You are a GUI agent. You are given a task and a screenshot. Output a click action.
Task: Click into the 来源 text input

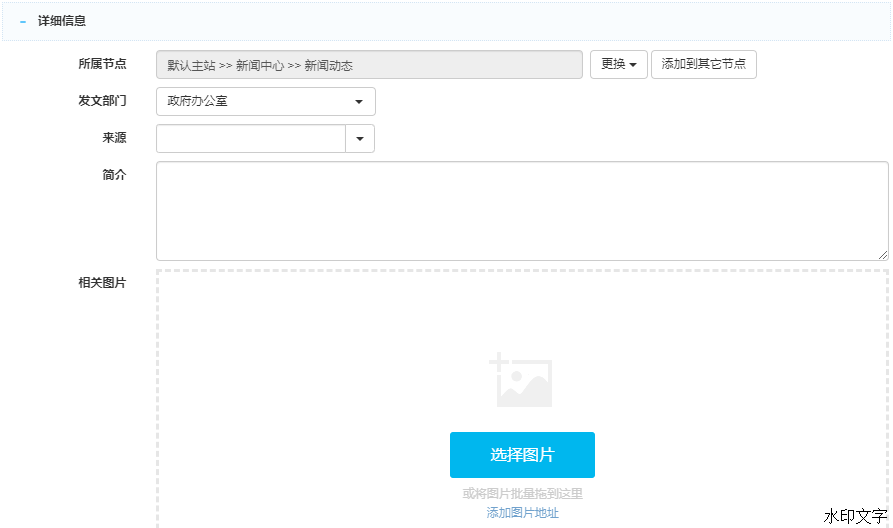[x=251, y=138]
